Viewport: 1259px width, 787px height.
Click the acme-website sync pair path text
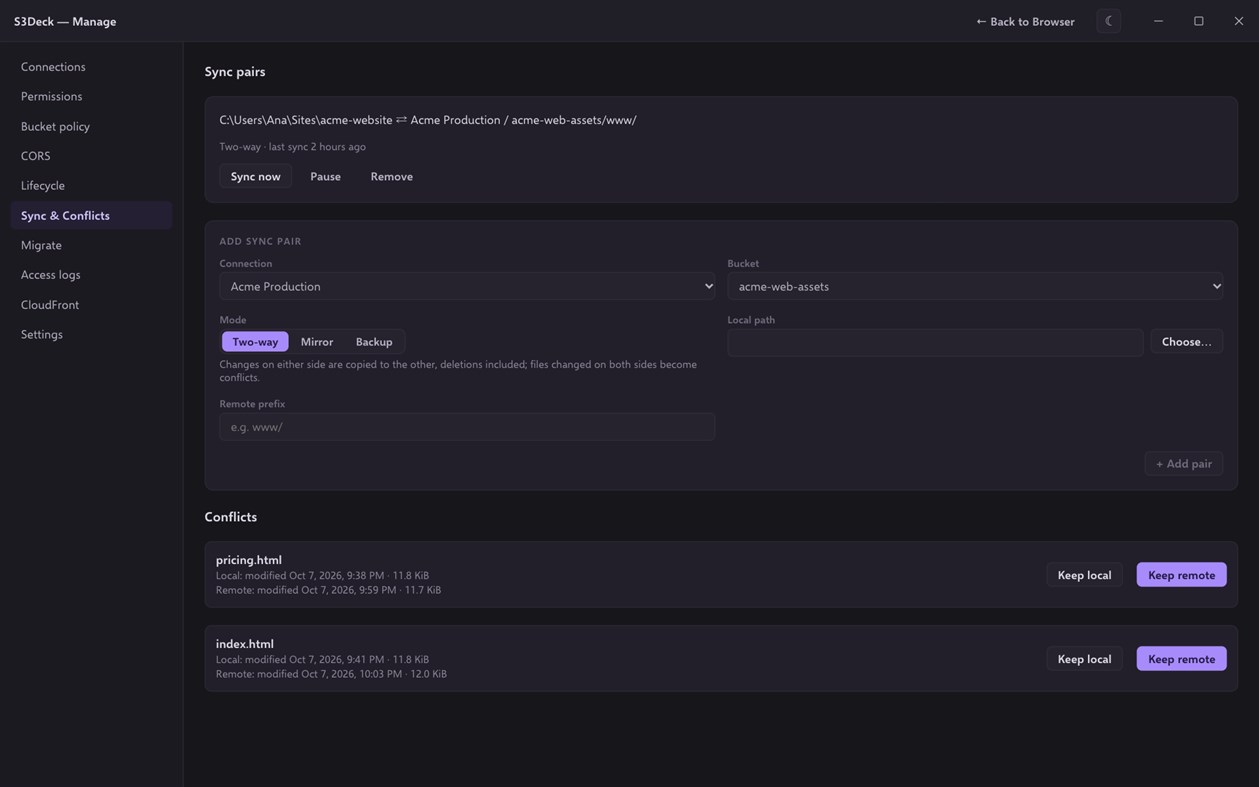click(x=428, y=120)
